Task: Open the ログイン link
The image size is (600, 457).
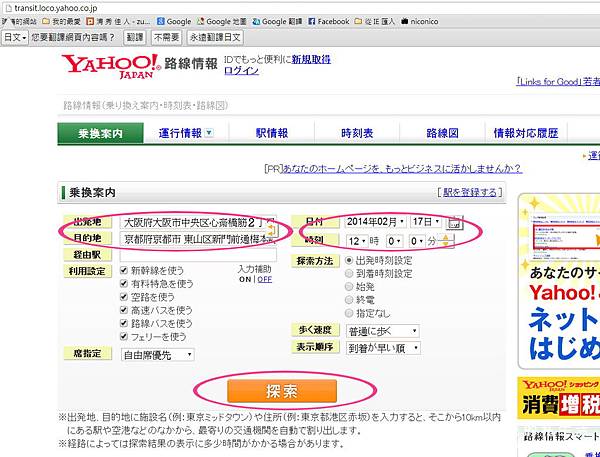Action: point(241,71)
